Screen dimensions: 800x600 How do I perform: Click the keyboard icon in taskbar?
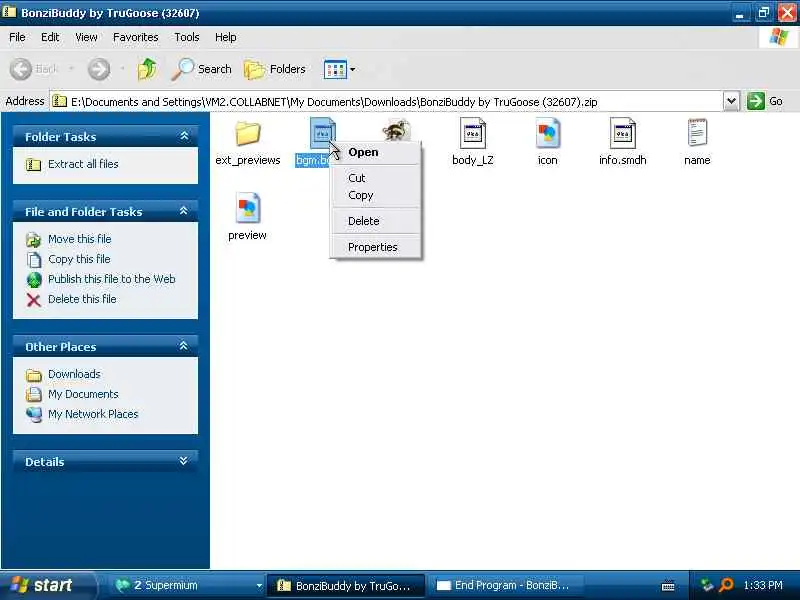[x=668, y=586]
